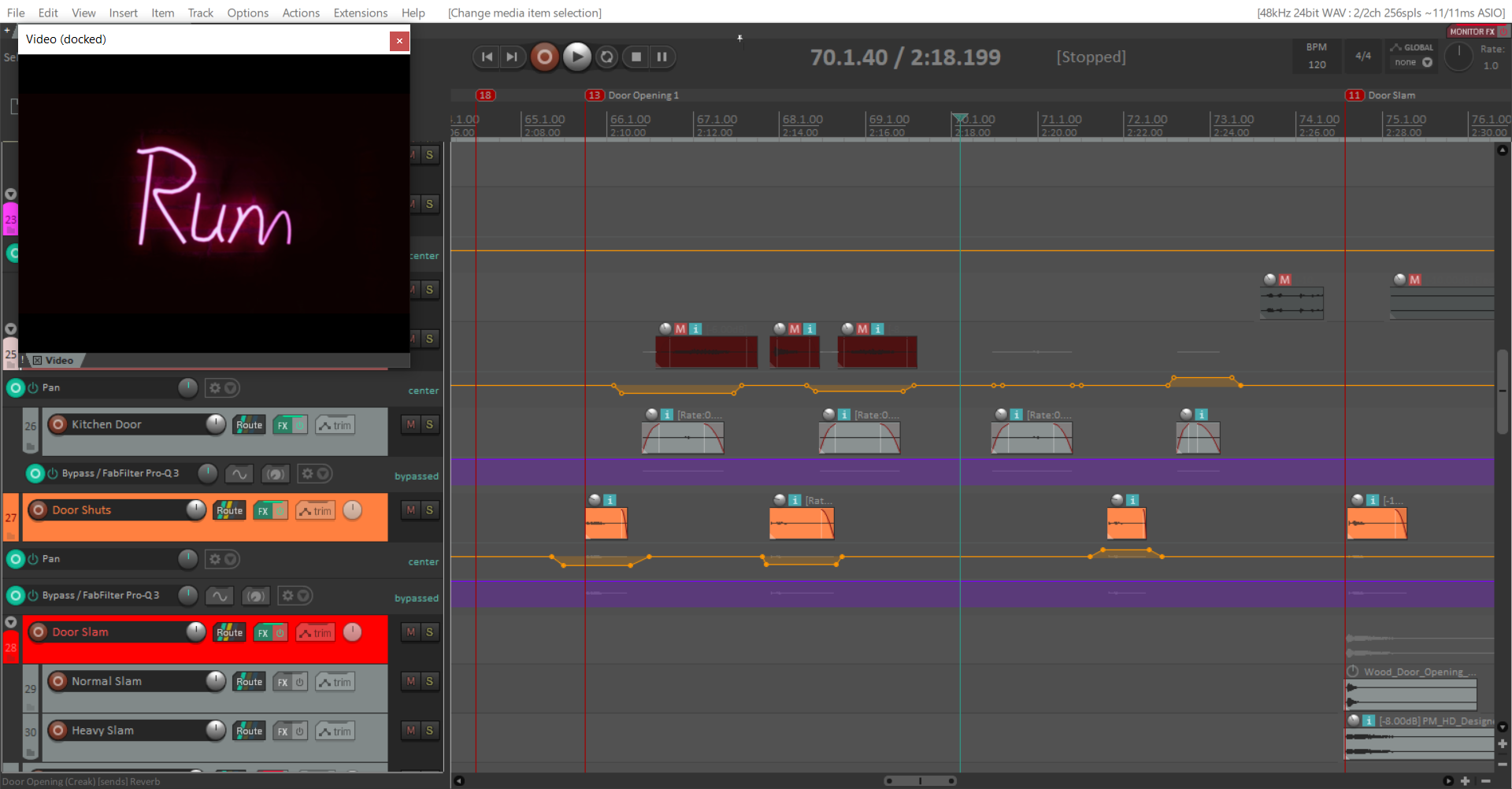
Task: Click the 4/4 time signature field
Action: 1362,56
